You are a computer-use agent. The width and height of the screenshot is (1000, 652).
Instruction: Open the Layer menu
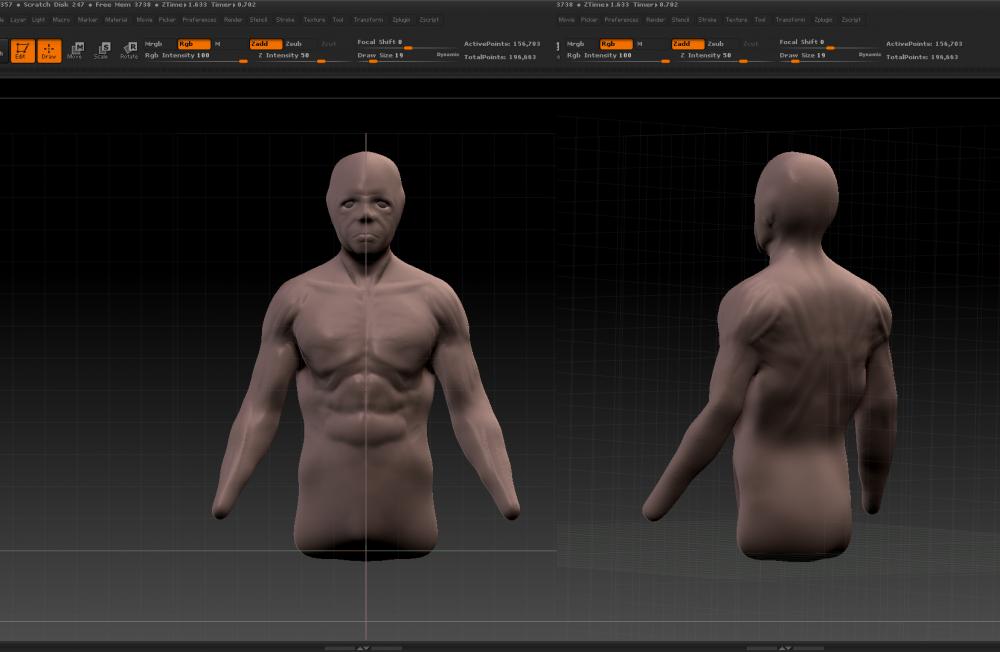point(18,19)
